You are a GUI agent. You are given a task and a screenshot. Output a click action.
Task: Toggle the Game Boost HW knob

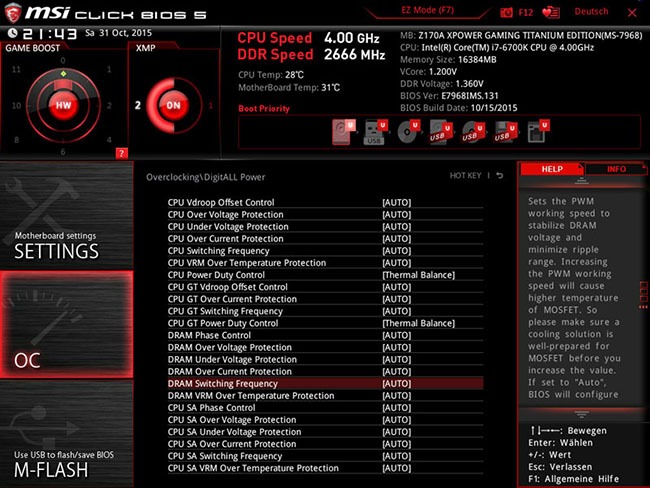coord(63,105)
